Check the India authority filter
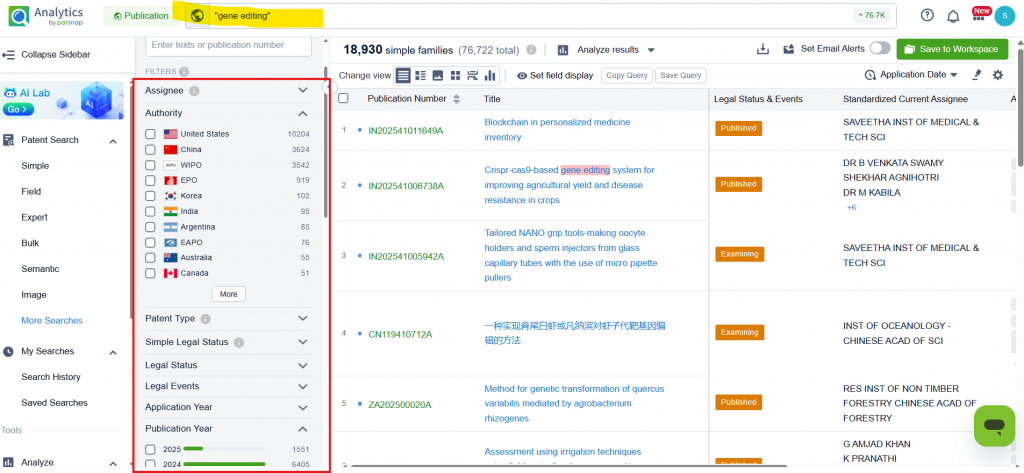The image size is (1024, 473). 150,212
